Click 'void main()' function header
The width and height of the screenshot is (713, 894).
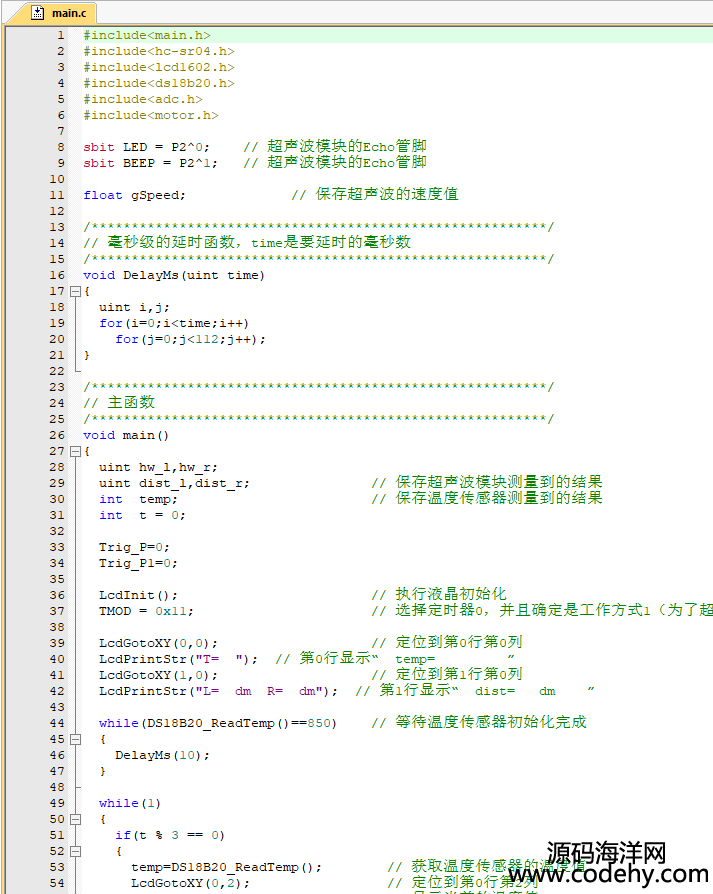(x=126, y=436)
